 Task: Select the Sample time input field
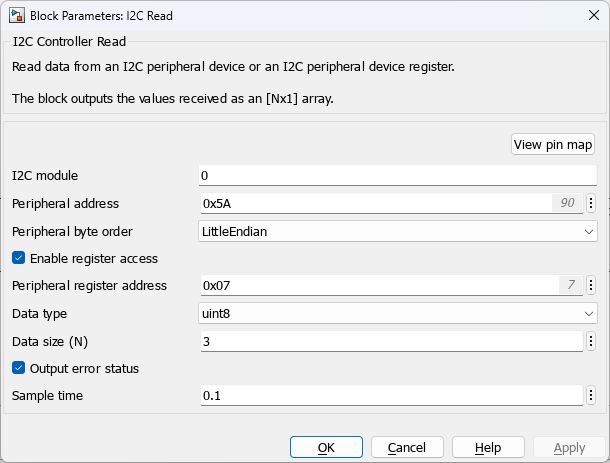point(390,396)
